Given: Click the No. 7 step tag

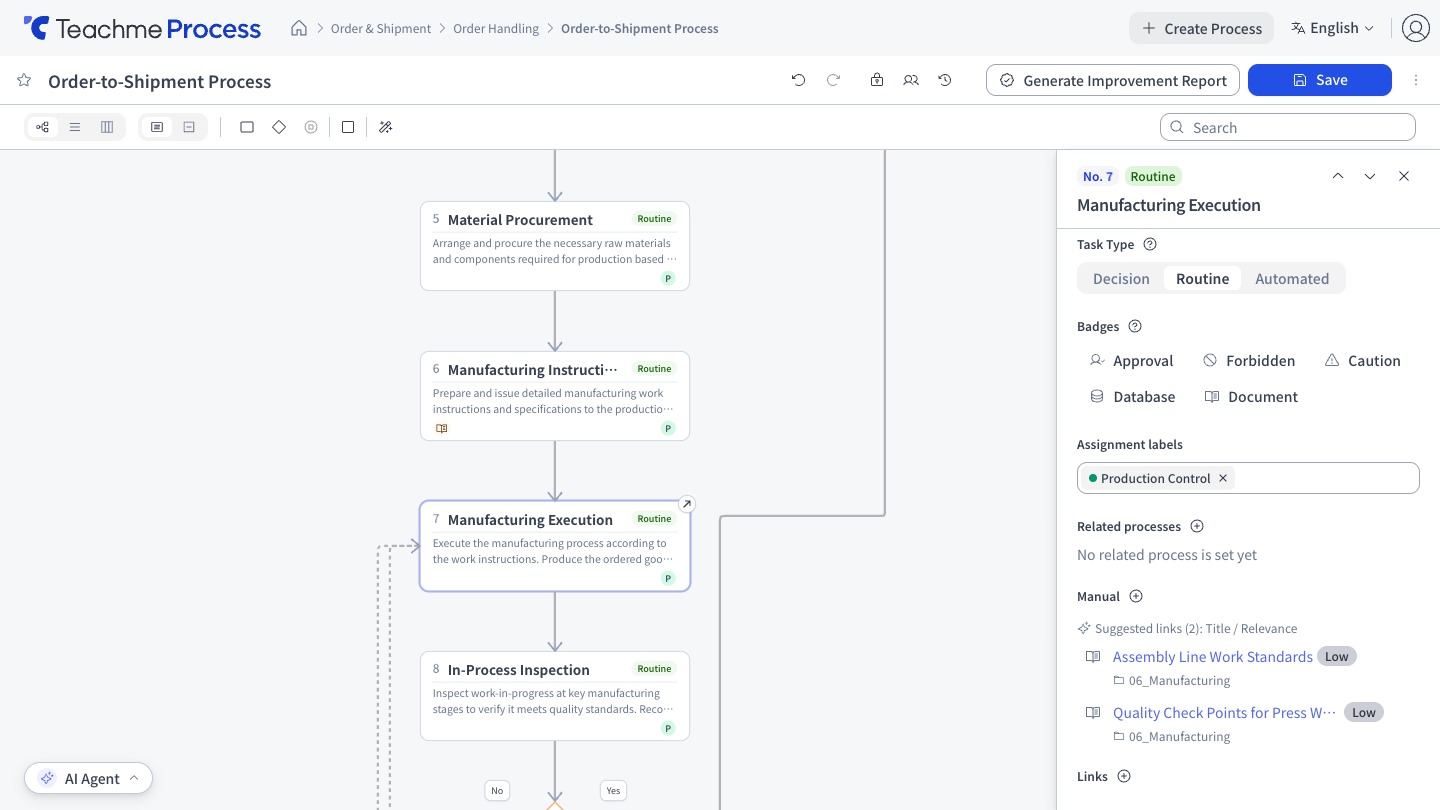Looking at the screenshot, I should [1098, 176].
